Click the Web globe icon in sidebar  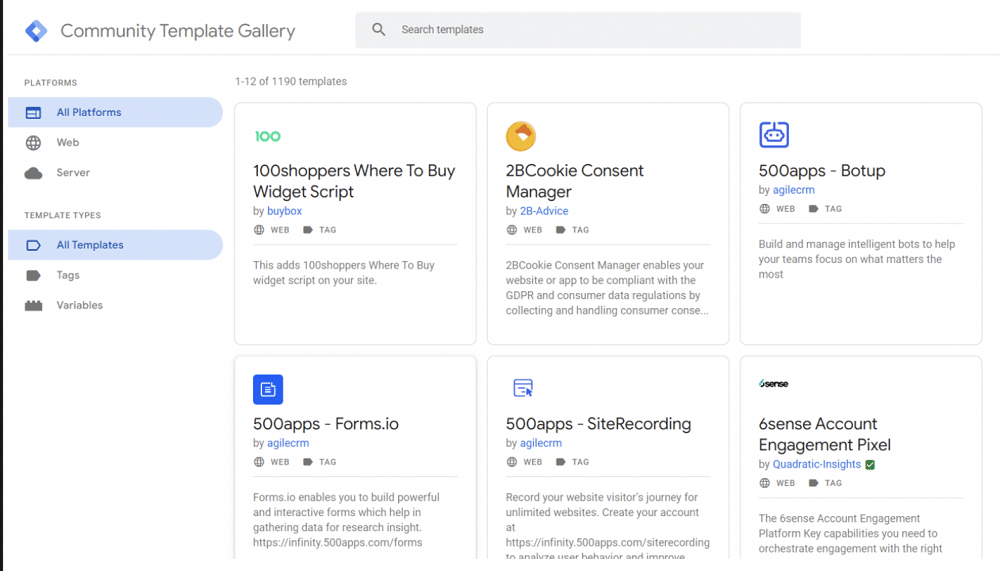(x=33, y=143)
